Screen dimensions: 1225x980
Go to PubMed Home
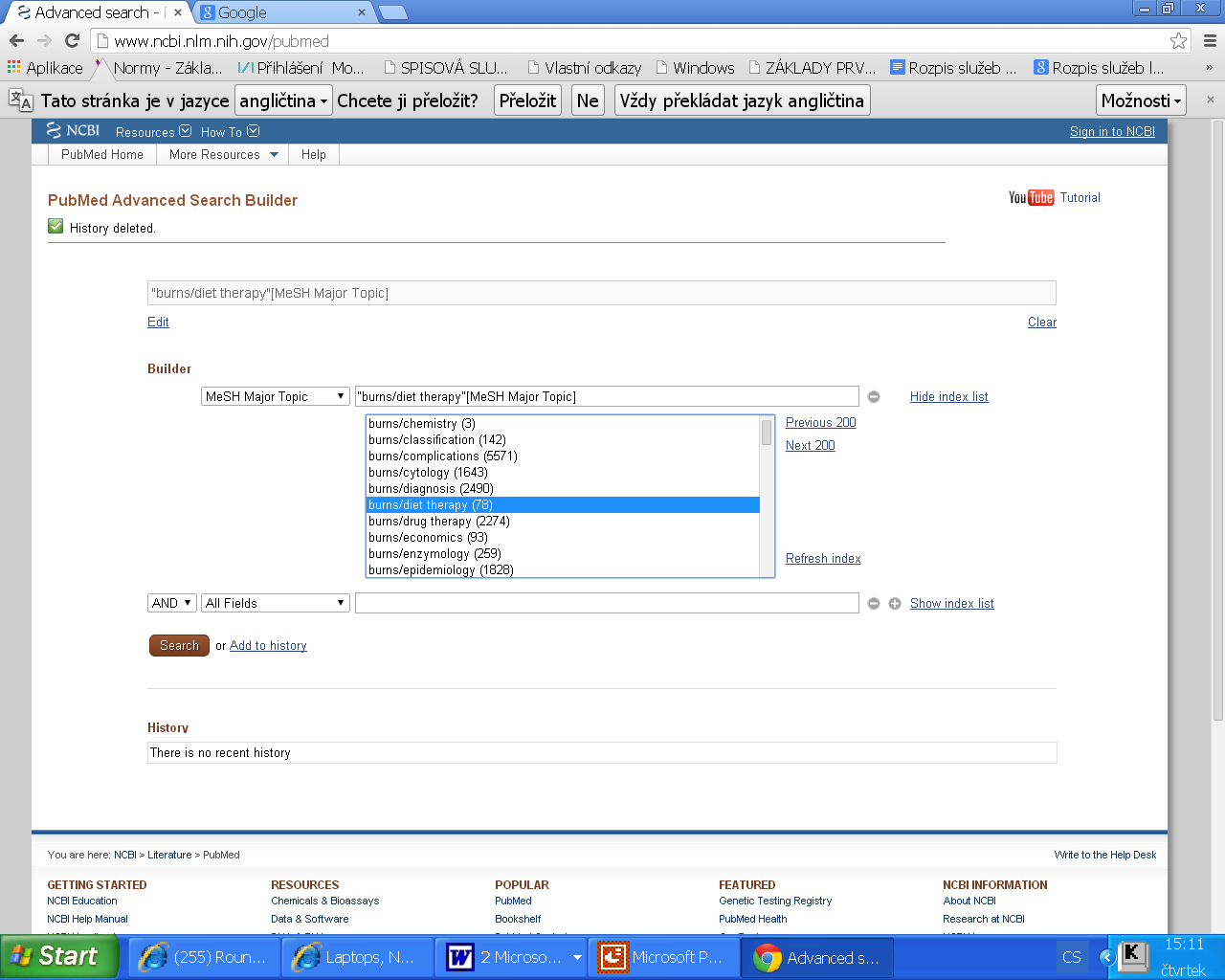click(x=102, y=154)
